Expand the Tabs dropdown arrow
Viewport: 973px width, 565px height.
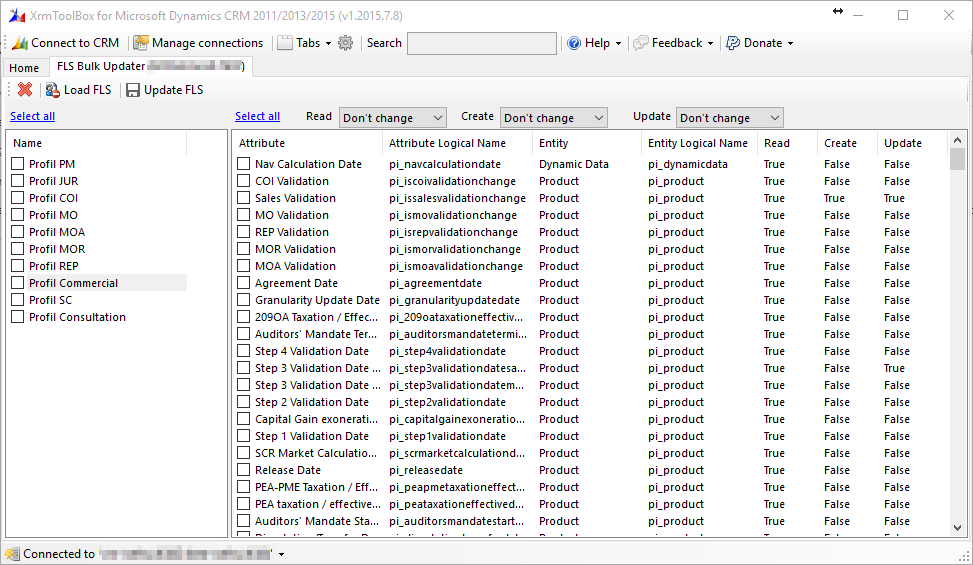328,43
